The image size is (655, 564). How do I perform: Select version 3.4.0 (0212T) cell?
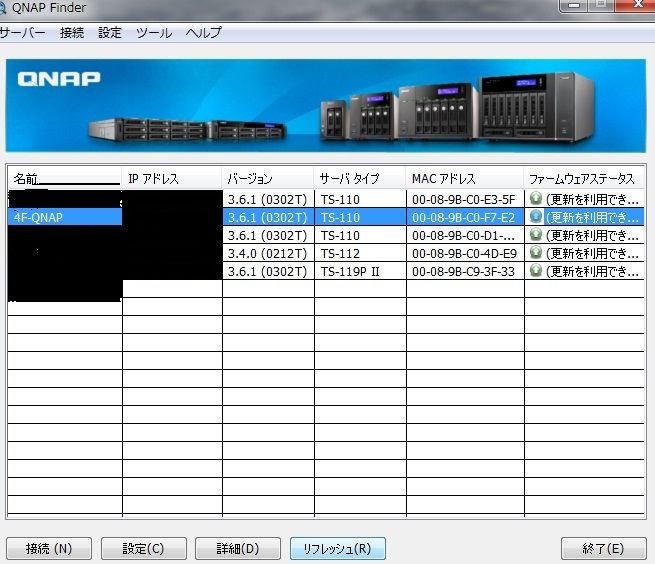tap(268, 253)
